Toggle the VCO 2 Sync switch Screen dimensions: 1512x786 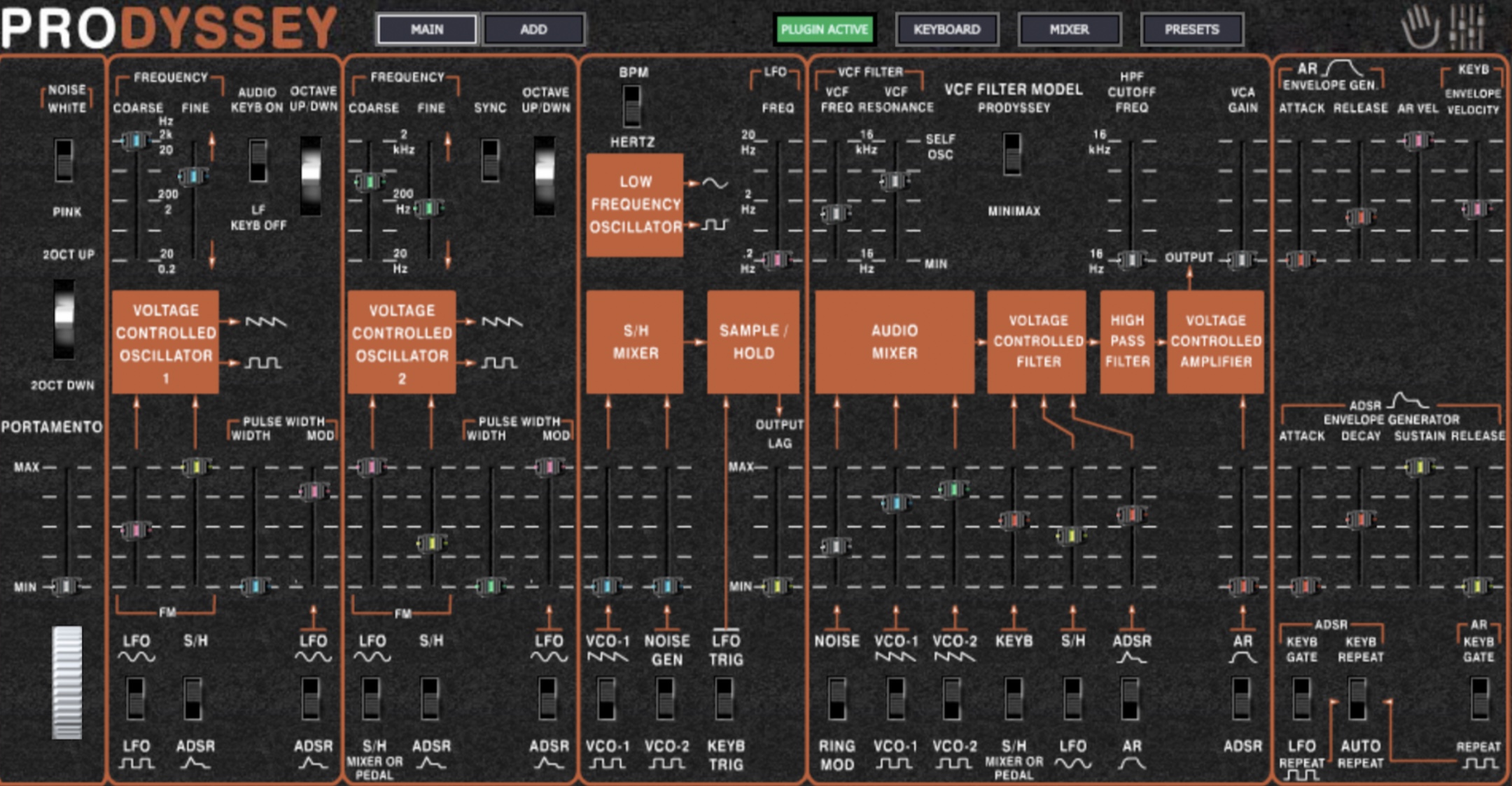tap(490, 160)
